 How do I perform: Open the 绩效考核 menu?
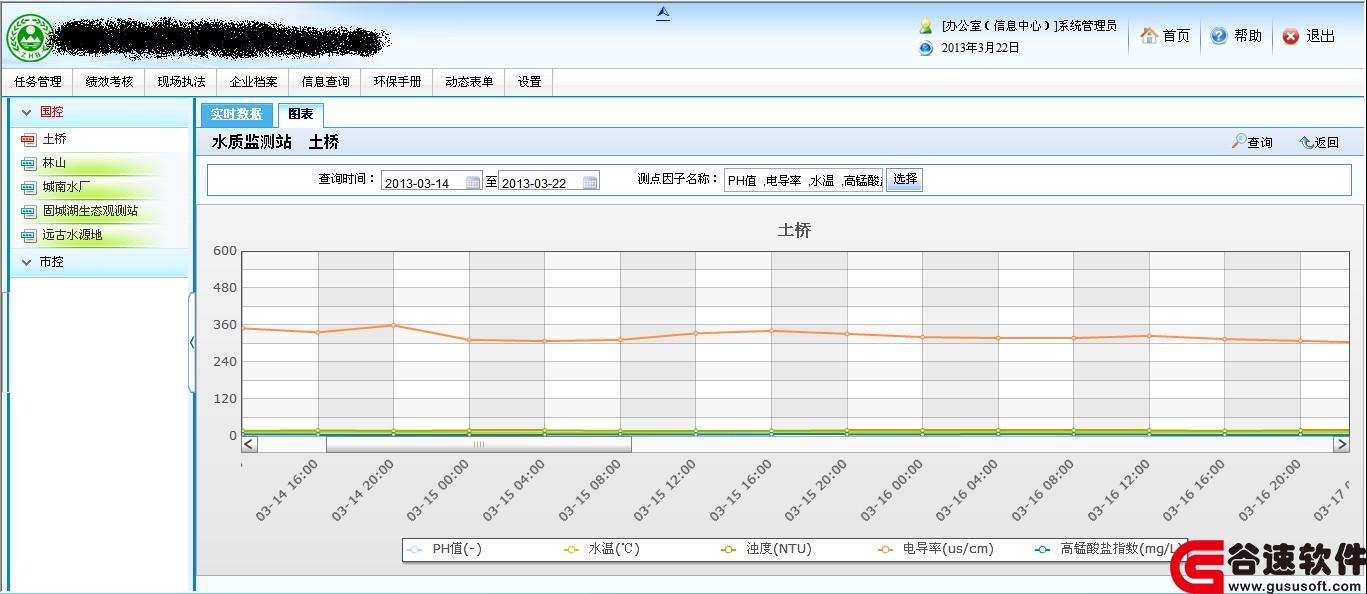[x=109, y=82]
